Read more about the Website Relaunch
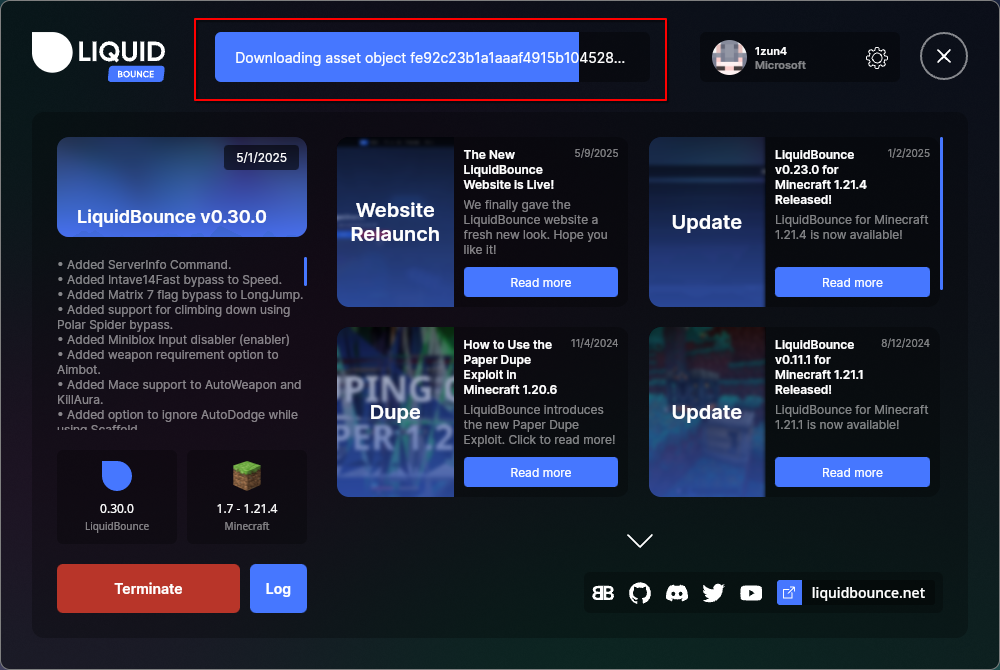This screenshot has width=1000, height=670. click(540, 282)
